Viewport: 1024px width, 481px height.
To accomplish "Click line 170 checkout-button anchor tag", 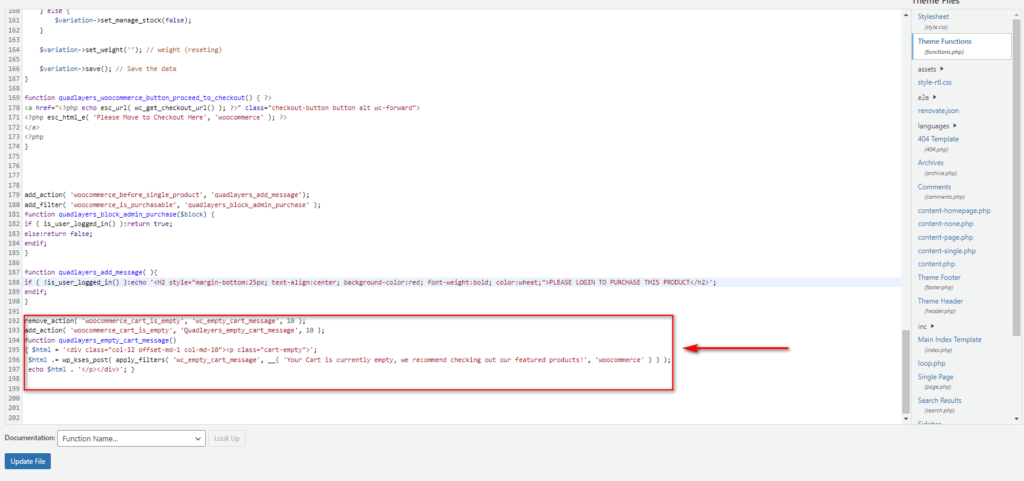I will (x=222, y=108).
